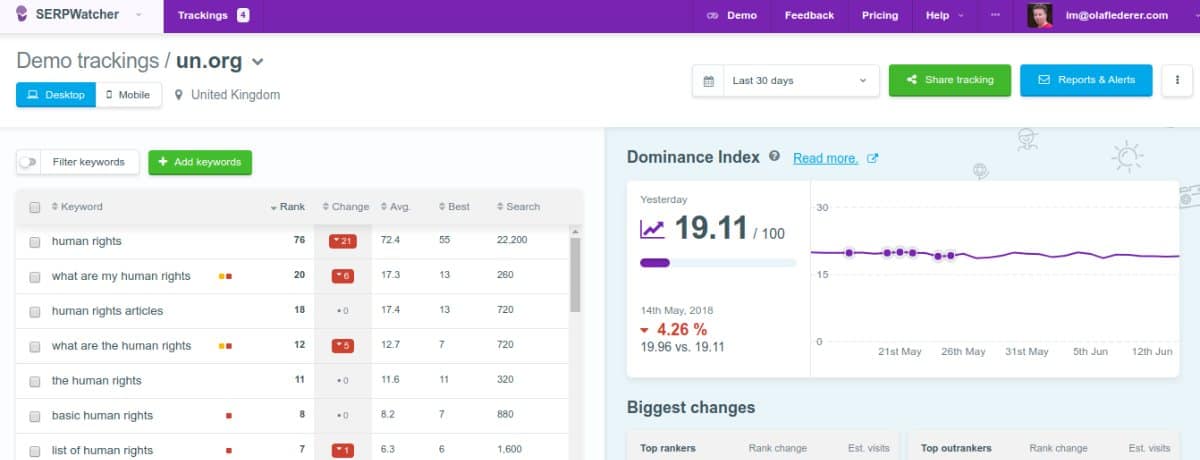Click the user avatar picture
Screen dimensions: 1200x460
[x=1041, y=15]
